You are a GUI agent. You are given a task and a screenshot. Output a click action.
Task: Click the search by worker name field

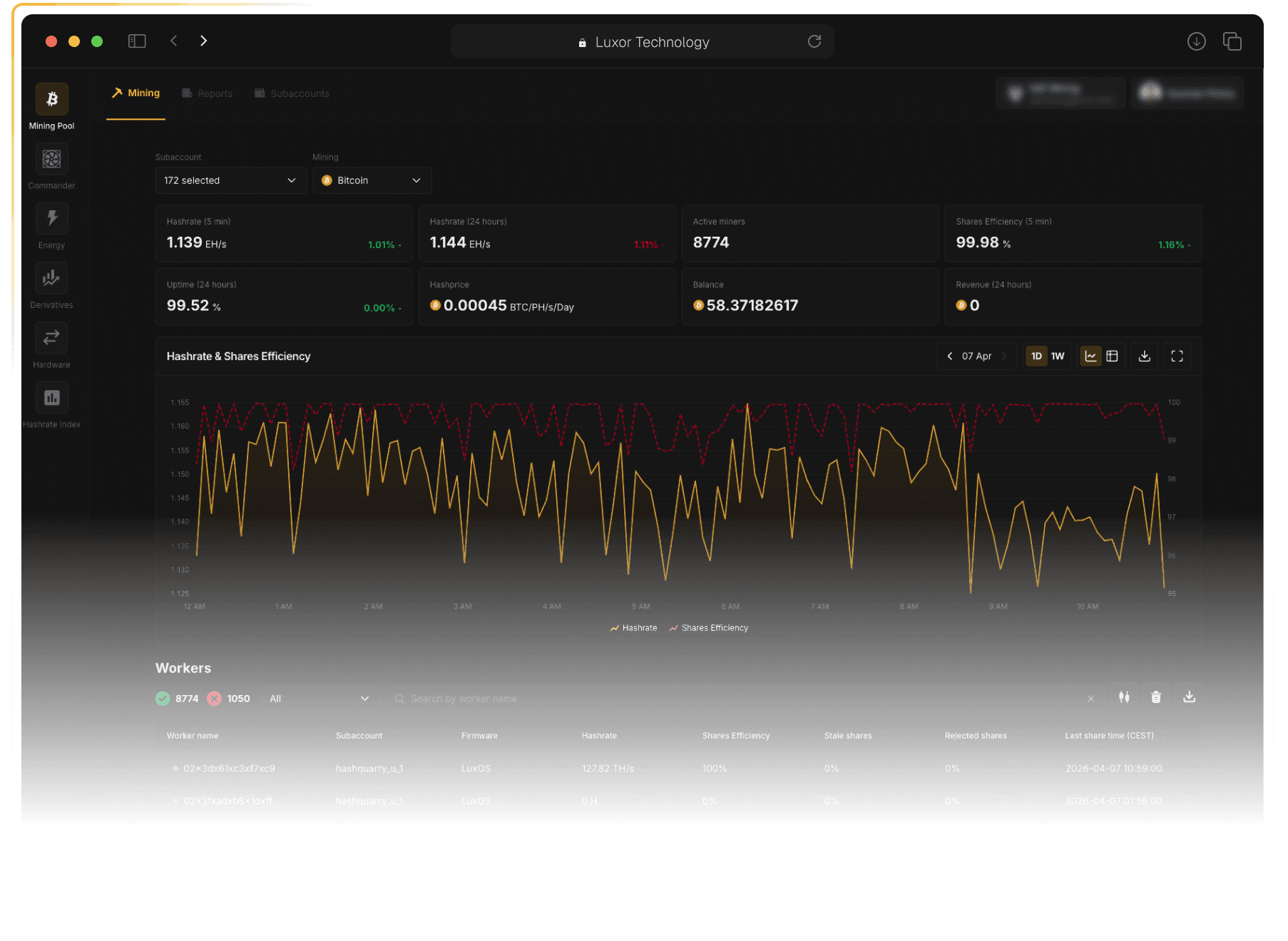click(x=745, y=699)
